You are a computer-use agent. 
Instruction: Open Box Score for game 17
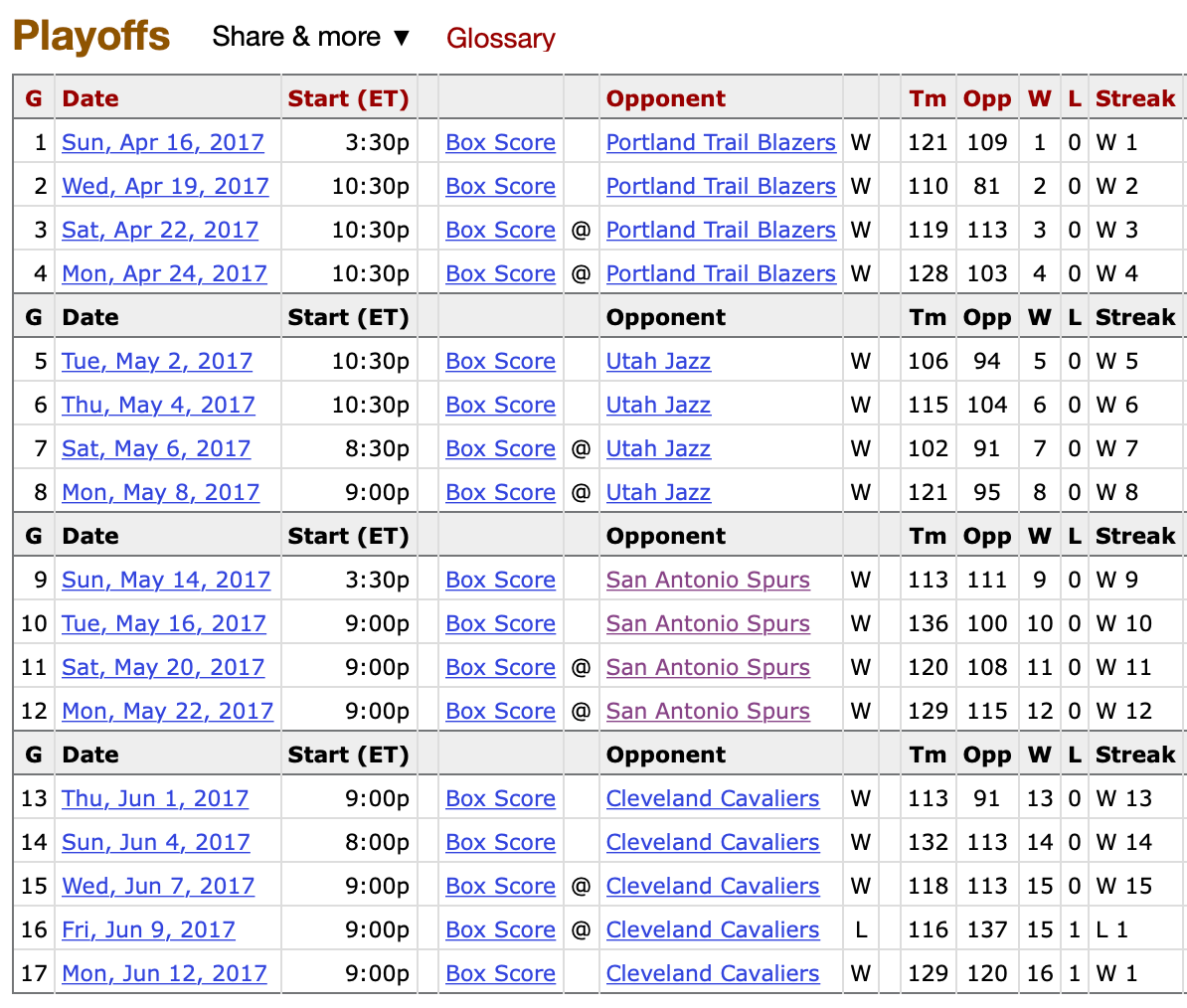pyautogui.click(x=500, y=974)
